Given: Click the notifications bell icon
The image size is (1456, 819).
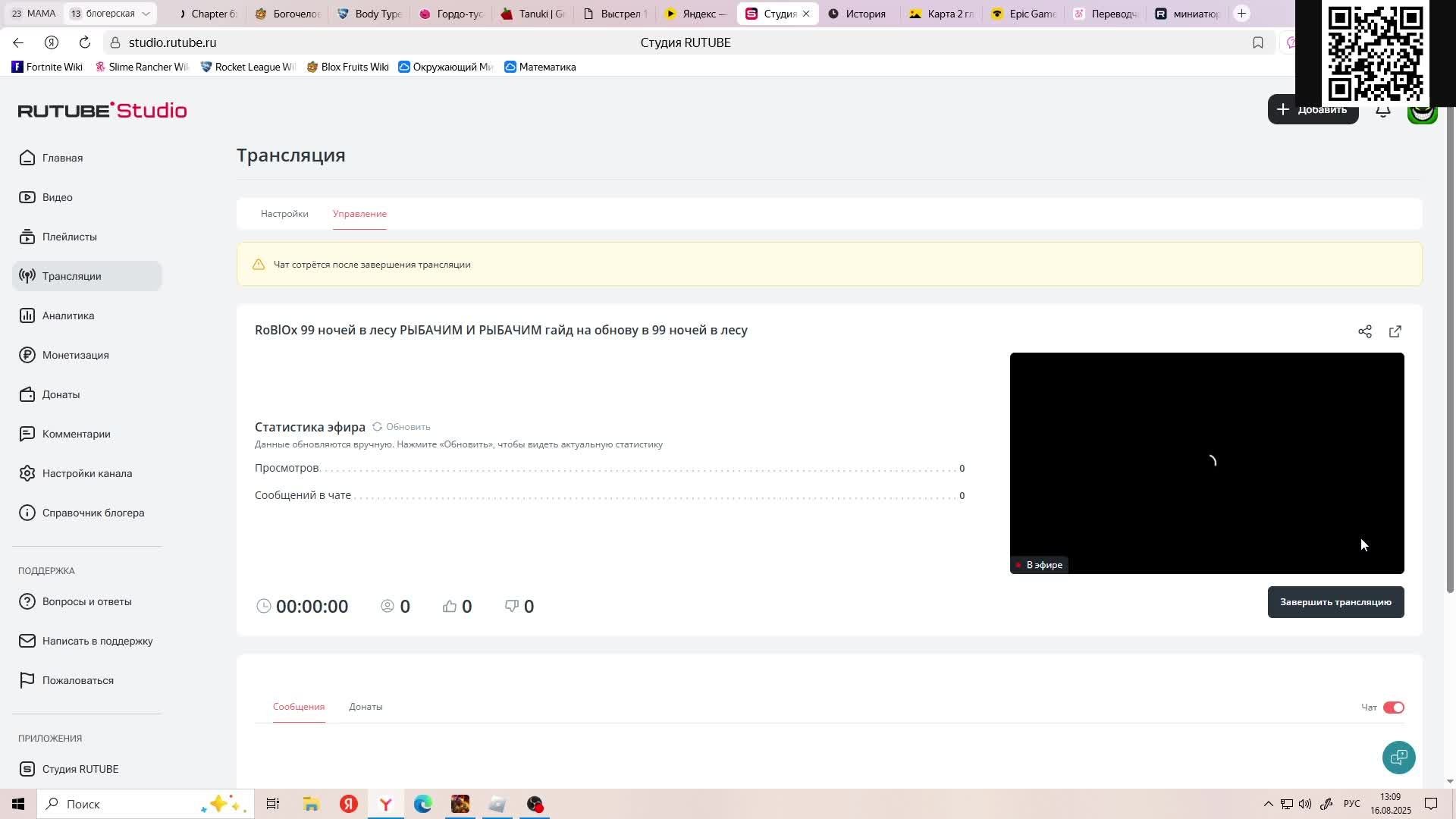Looking at the screenshot, I should click(1383, 112).
